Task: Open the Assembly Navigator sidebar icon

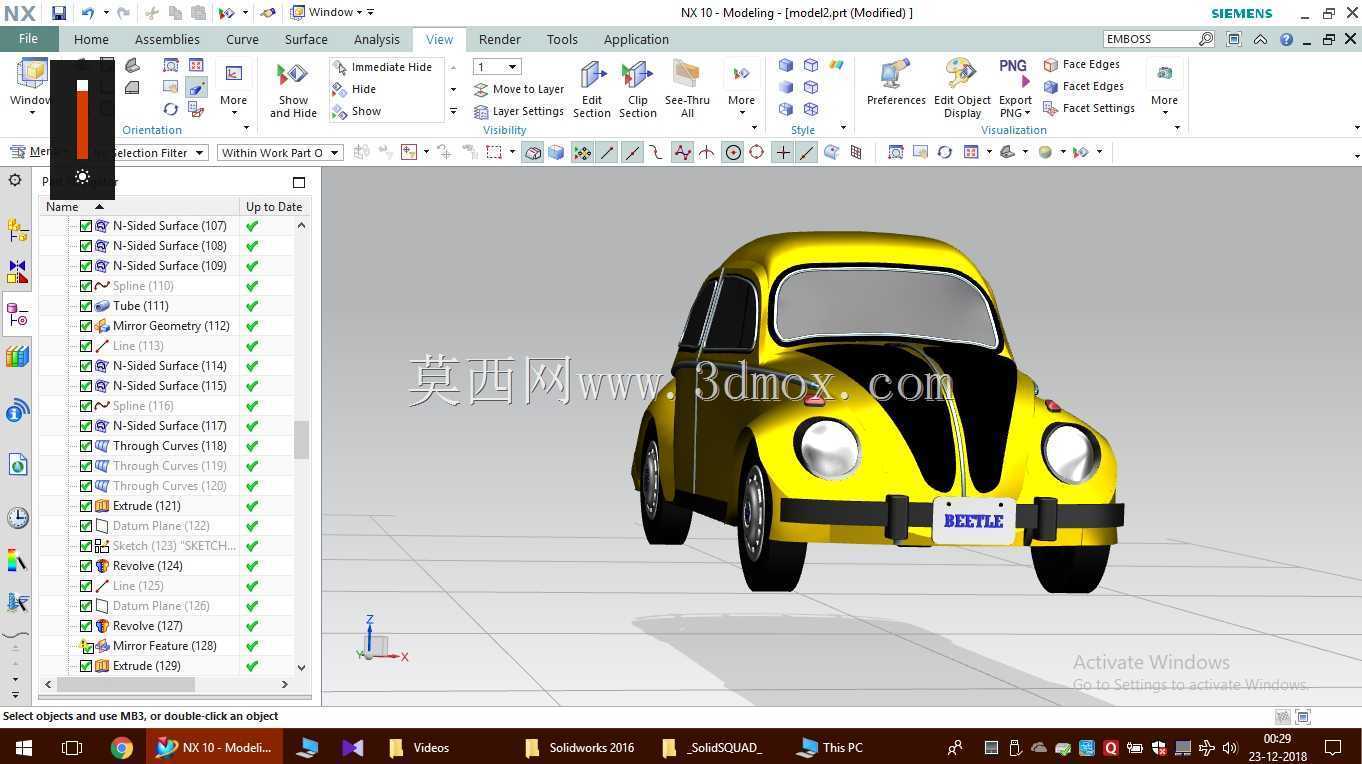Action: tap(17, 229)
